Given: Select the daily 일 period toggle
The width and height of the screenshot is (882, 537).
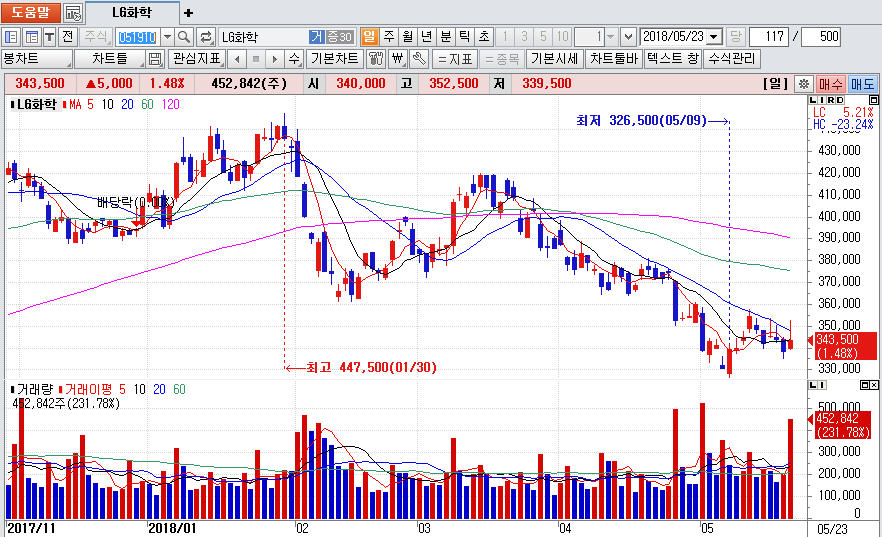Looking at the screenshot, I should 369,36.
